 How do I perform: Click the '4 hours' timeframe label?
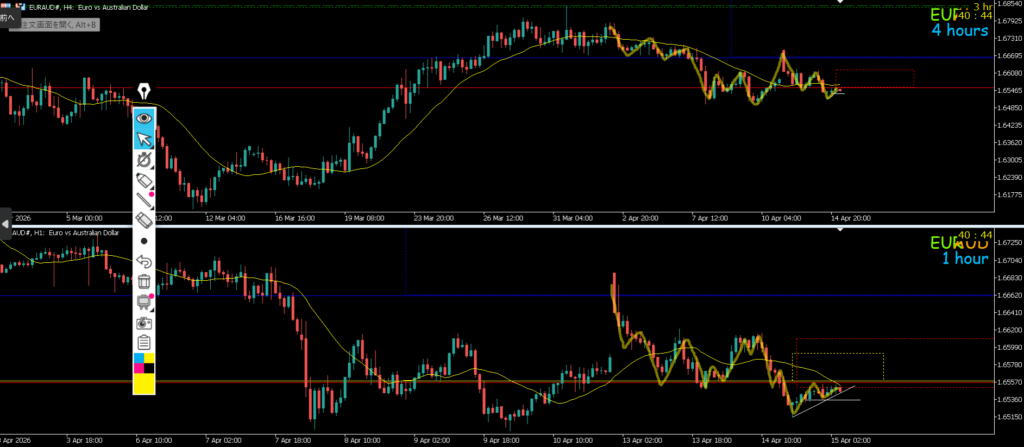[960, 30]
